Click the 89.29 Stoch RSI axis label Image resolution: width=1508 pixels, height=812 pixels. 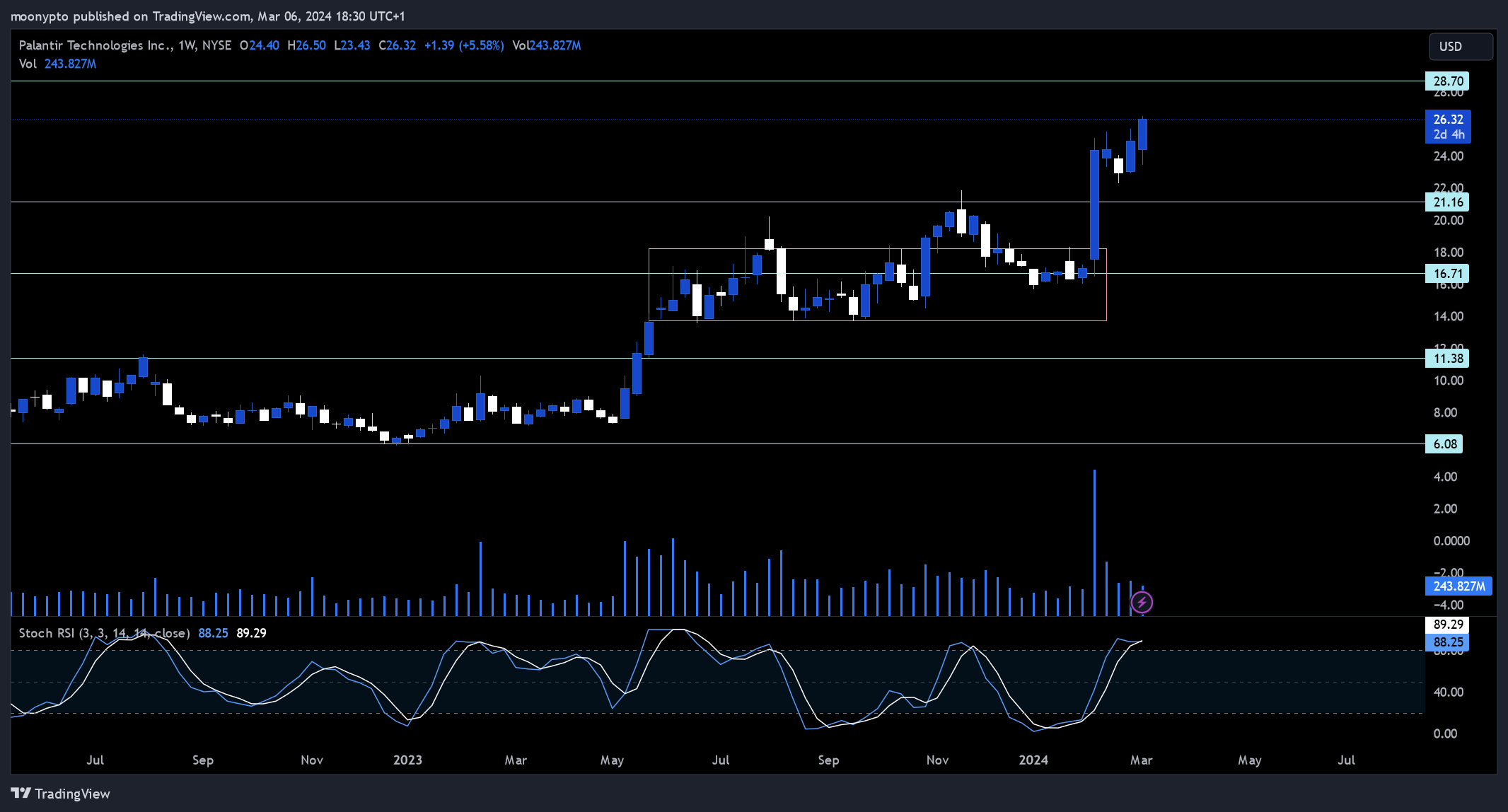click(1447, 625)
